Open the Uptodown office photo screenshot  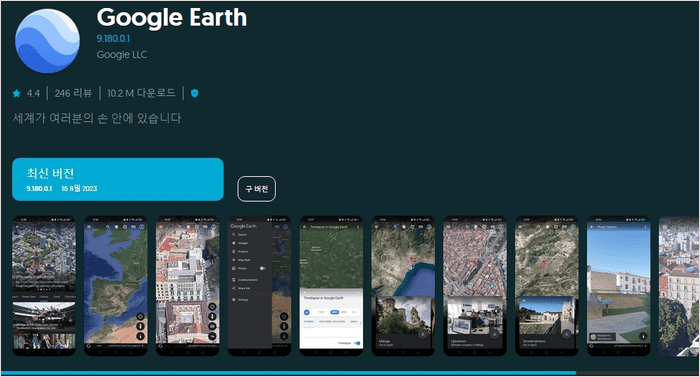[x=475, y=286]
